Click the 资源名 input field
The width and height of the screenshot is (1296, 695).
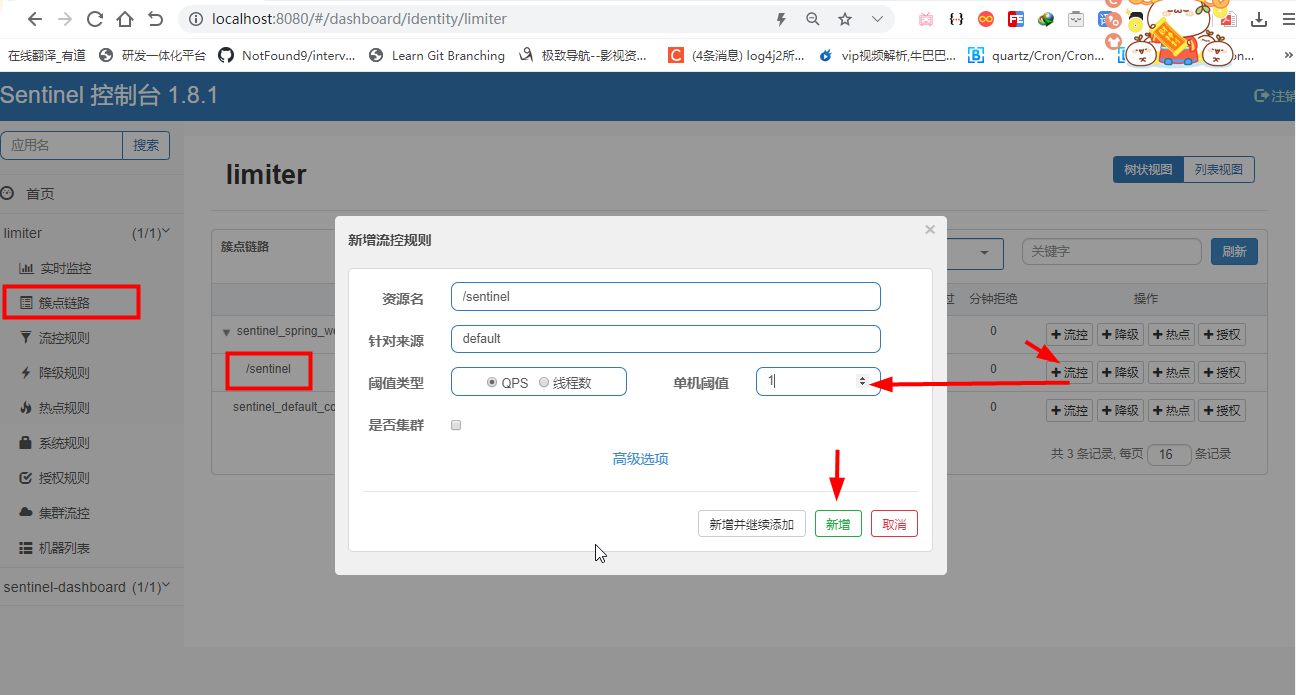pyautogui.click(x=665, y=296)
